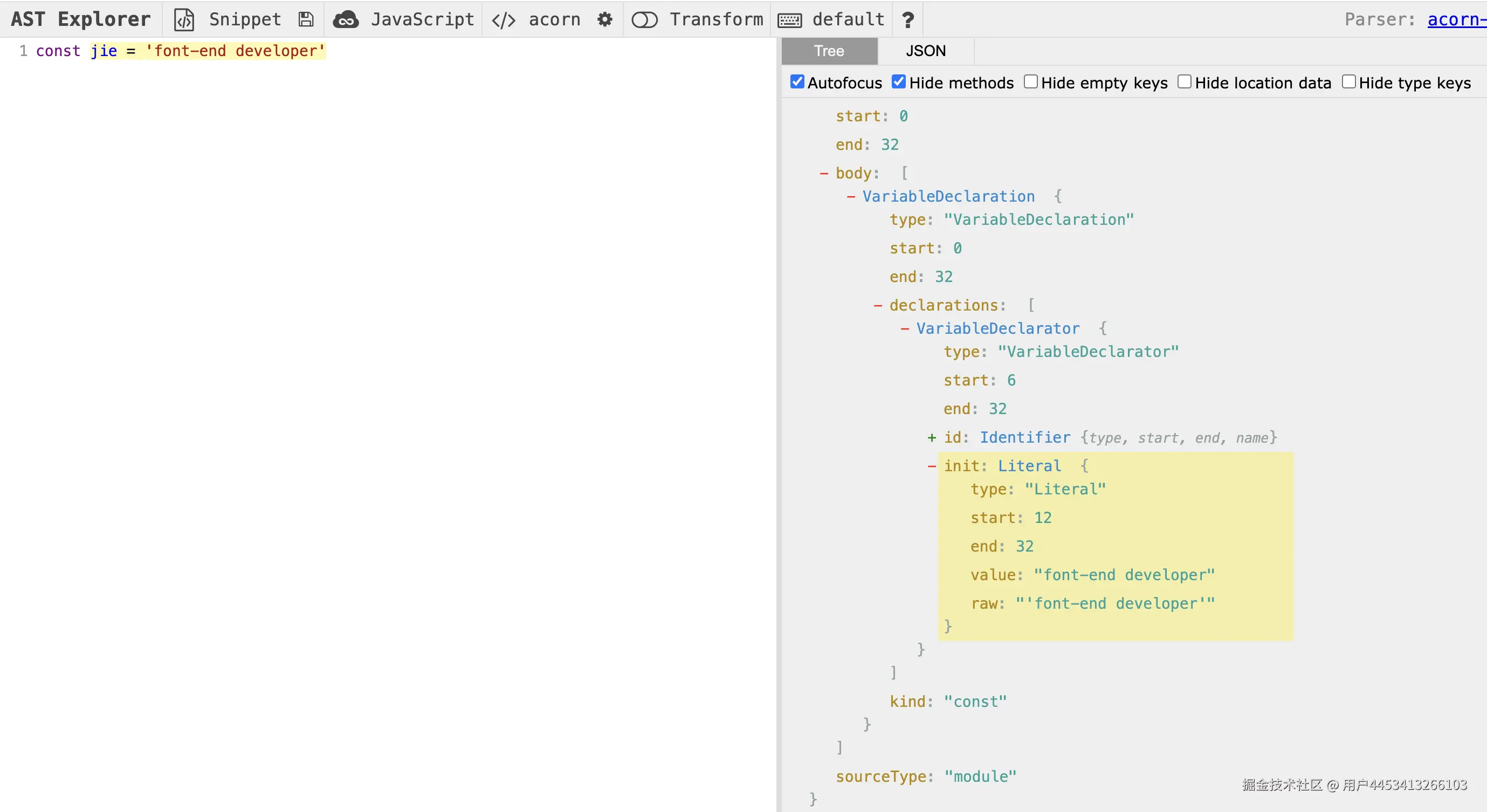This screenshot has height=812, width=1487.
Task: Click the save floppy disk icon
Action: coord(306,19)
